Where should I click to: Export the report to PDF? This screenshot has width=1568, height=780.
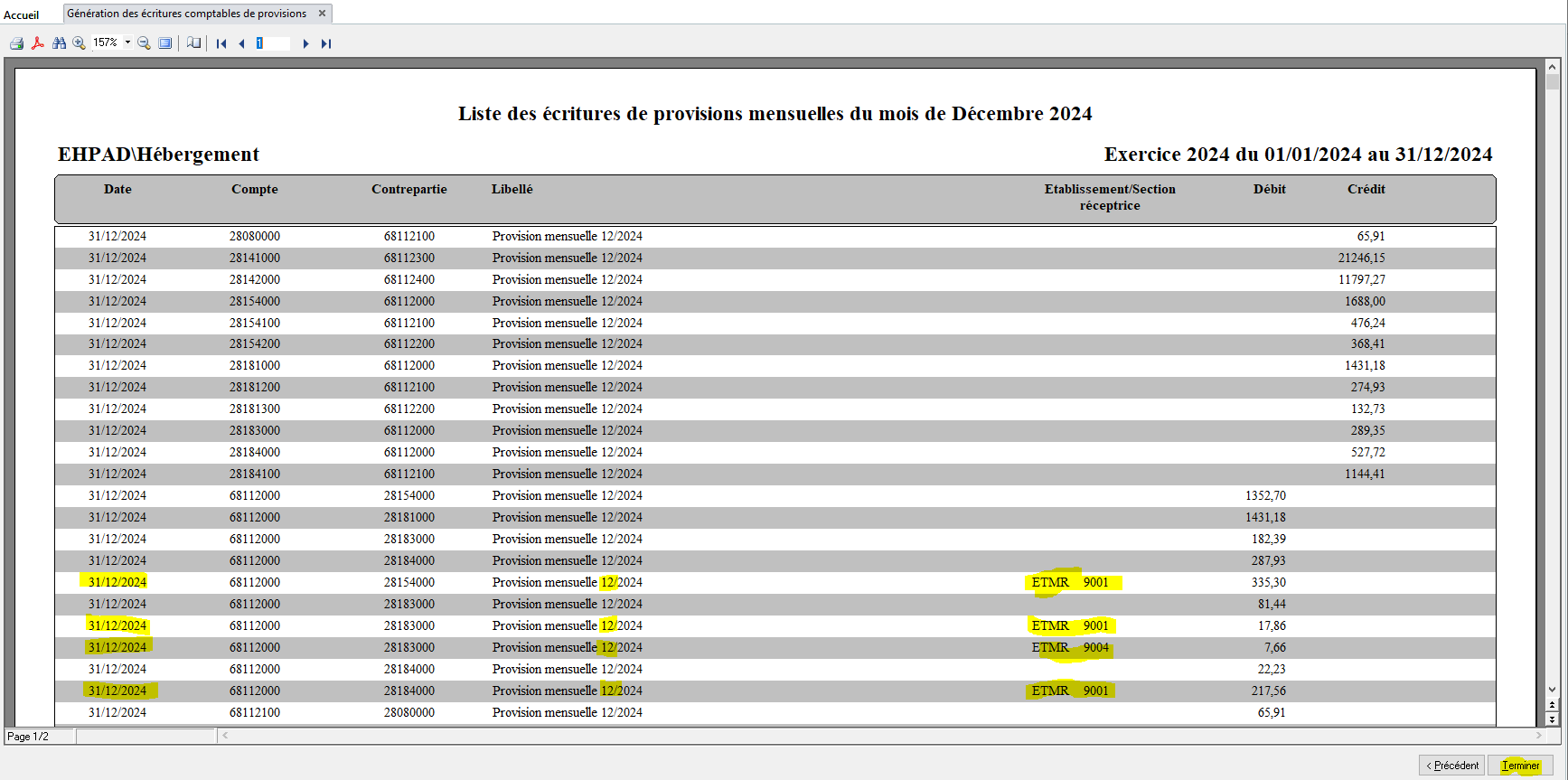click(x=38, y=43)
